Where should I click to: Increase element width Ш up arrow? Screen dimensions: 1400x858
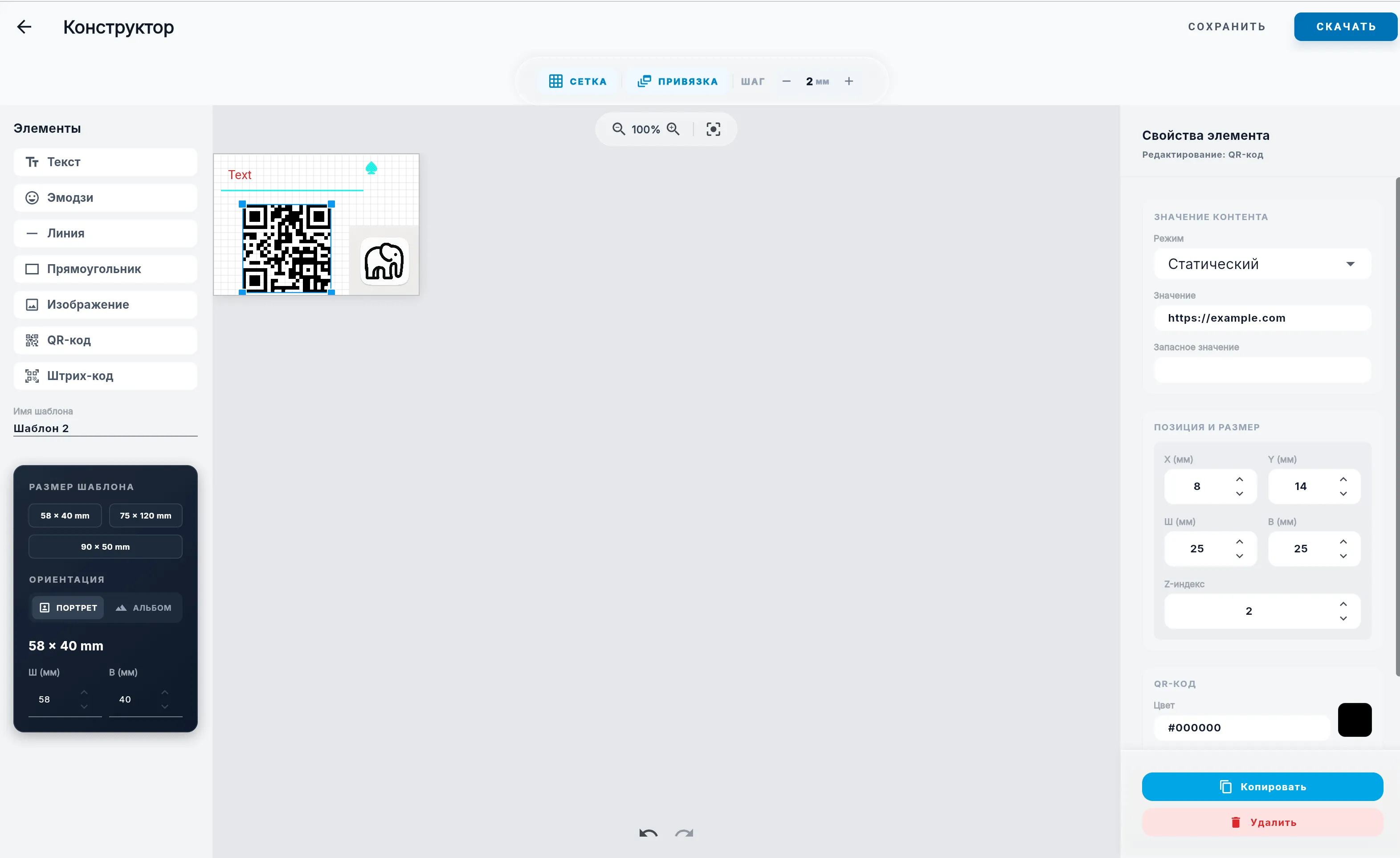click(1239, 542)
